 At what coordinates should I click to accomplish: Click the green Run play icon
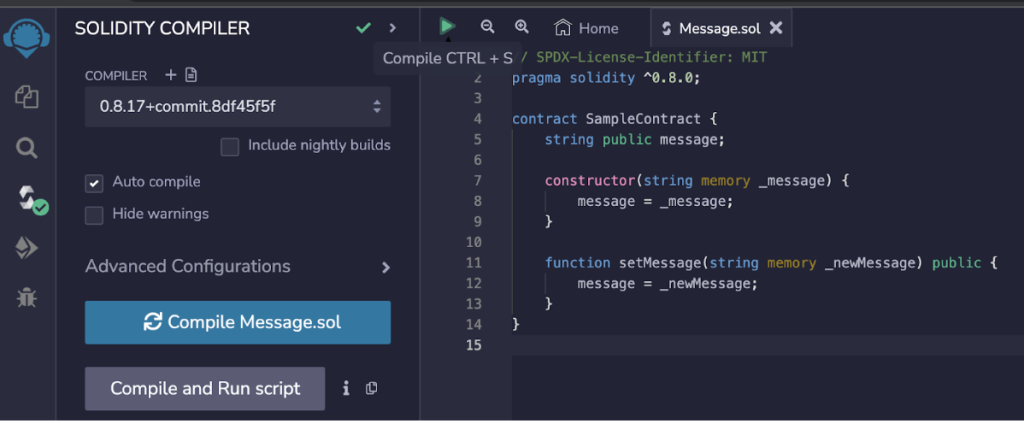447,27
